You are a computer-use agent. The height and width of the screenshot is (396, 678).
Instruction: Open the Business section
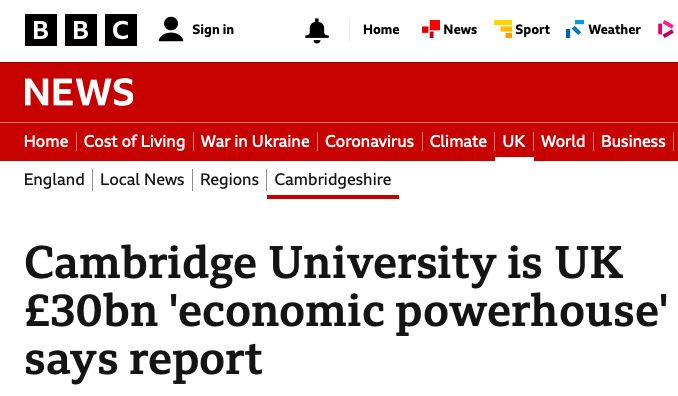pyautogui.click(x=633, y=141)
